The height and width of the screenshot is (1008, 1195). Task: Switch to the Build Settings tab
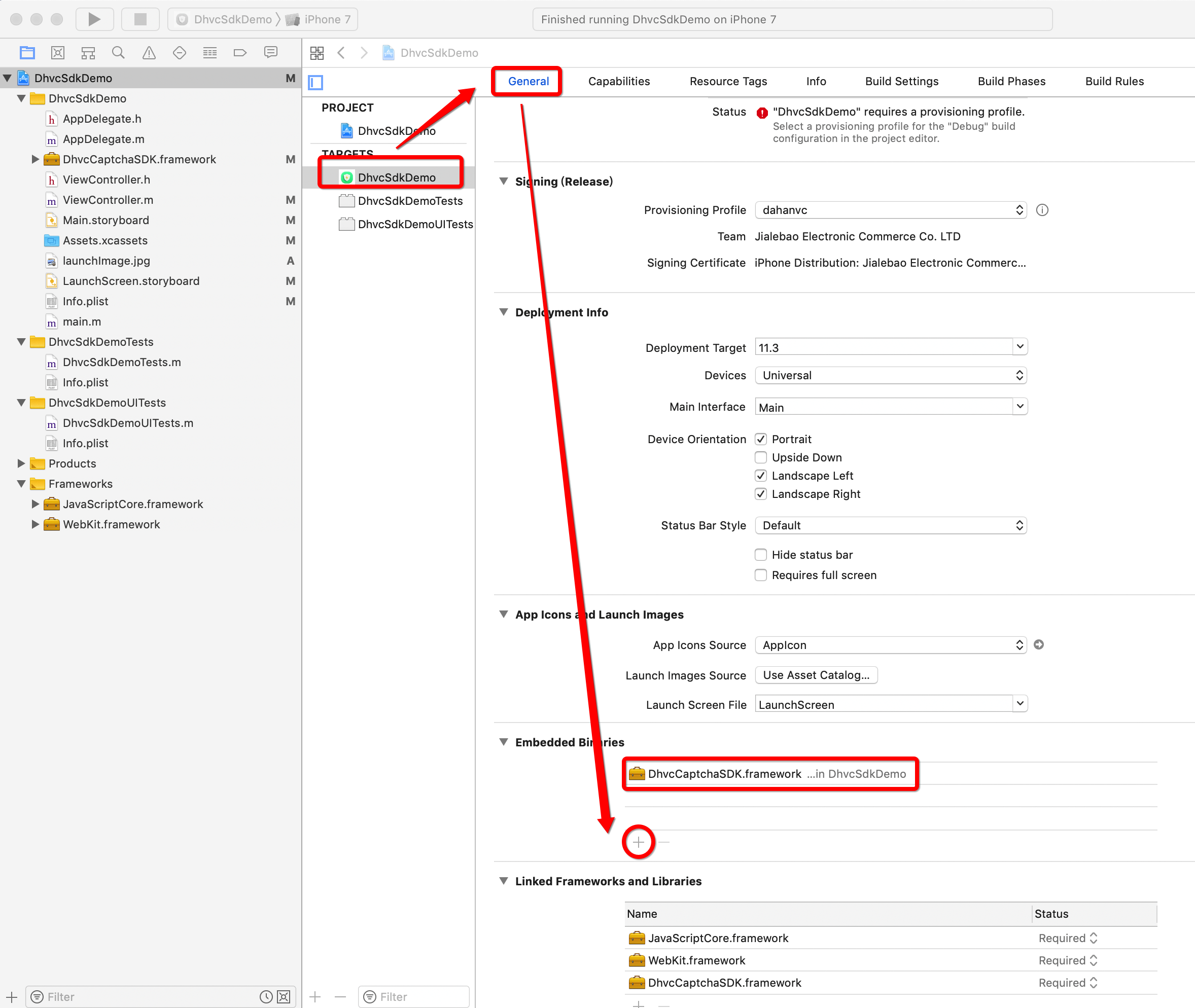[901, 81]
